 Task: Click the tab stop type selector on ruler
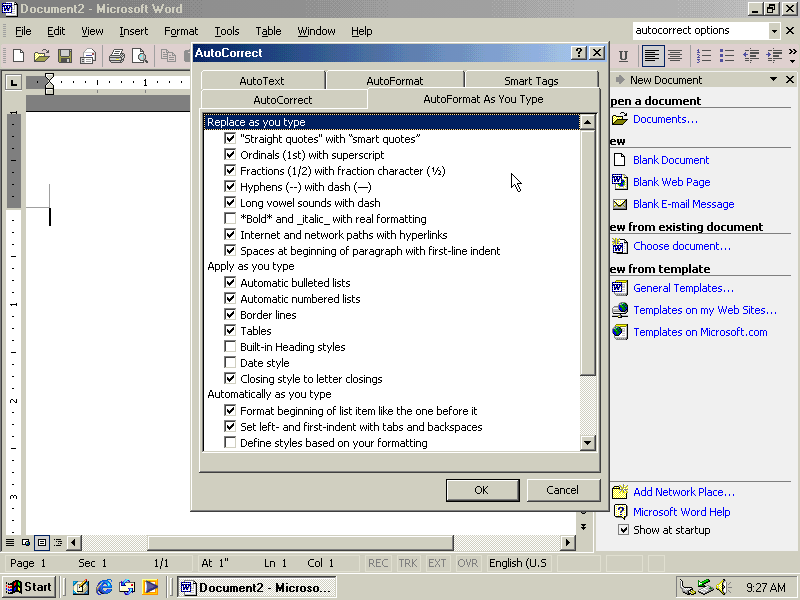pyautogui.click(x=13, y=82)
